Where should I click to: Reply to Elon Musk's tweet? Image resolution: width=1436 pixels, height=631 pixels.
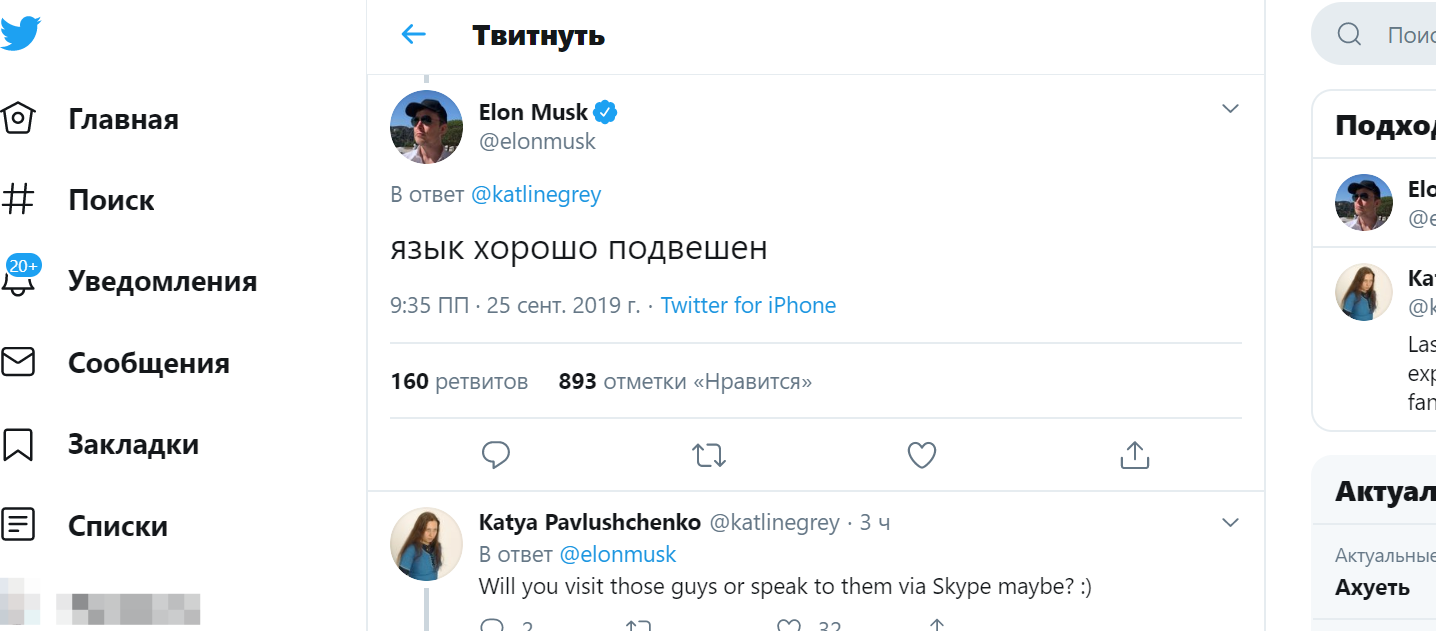click(496, 456)
